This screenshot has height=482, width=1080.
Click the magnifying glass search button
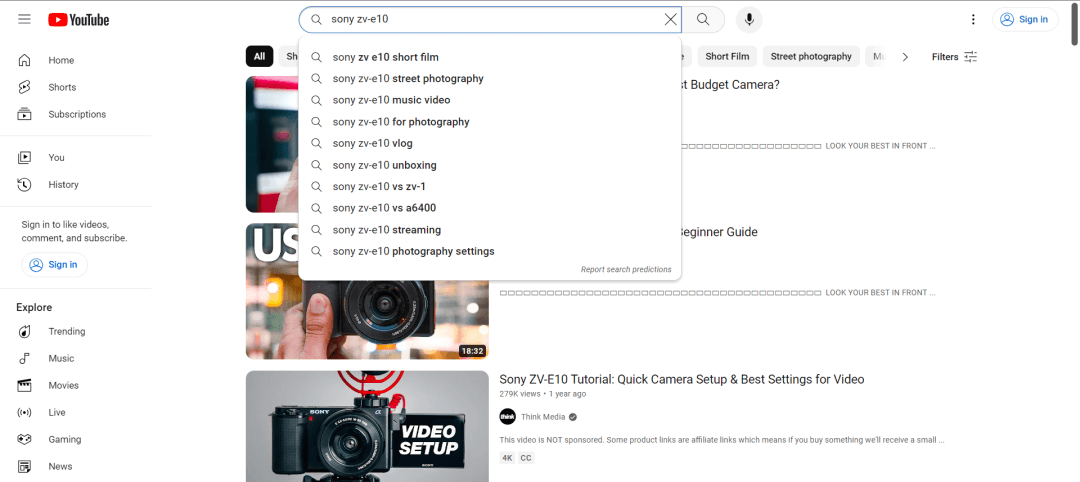[x=703, y=19]
